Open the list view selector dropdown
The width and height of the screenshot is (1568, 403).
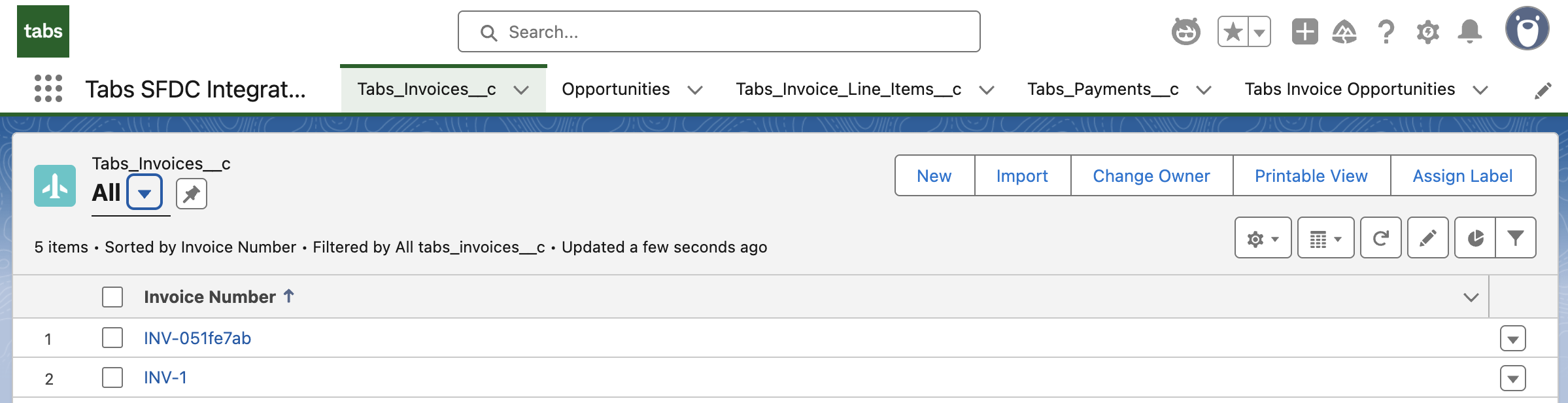pos(145,193)
